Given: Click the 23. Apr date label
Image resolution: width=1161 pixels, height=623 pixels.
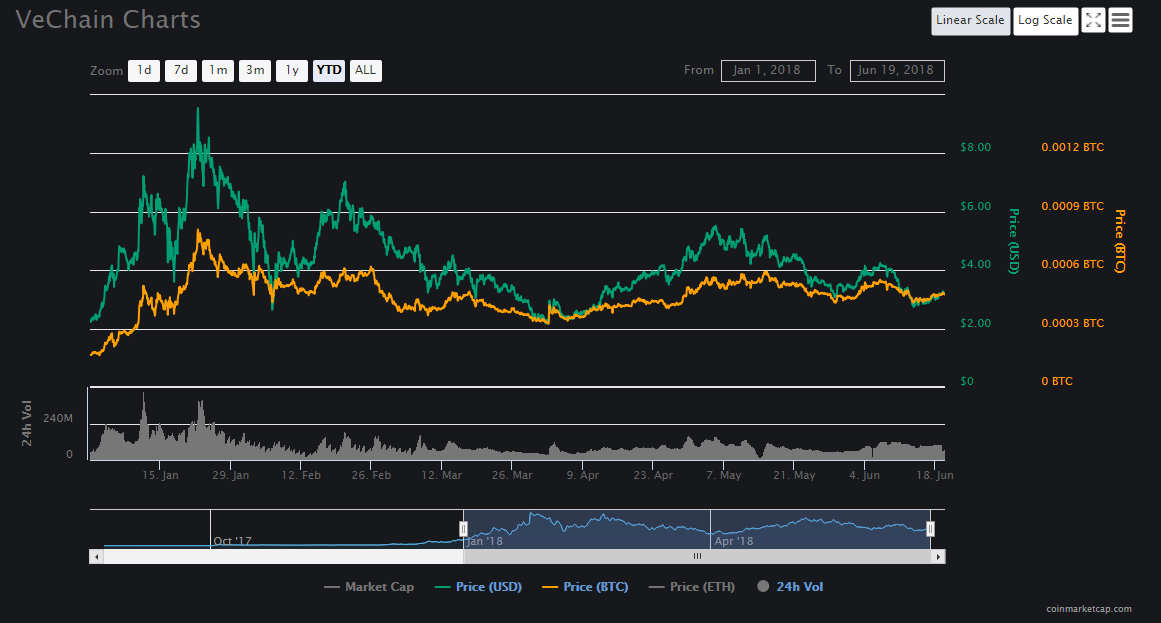Looking at the screenshot, I should [x=653, y=476].
